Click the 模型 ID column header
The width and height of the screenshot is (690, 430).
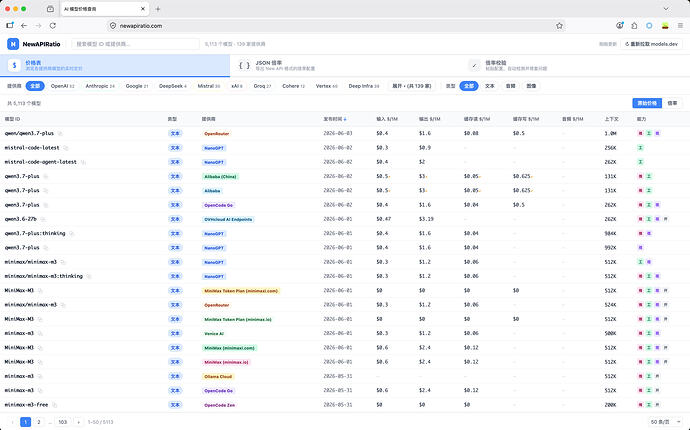12,119
